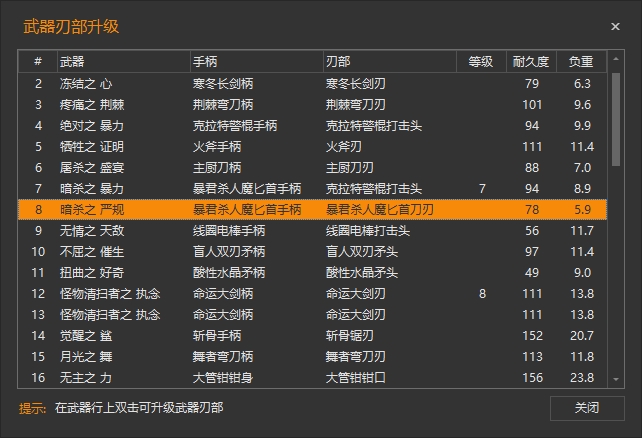
Task: Click durability value 79
Action: click(x=532, y=84)
